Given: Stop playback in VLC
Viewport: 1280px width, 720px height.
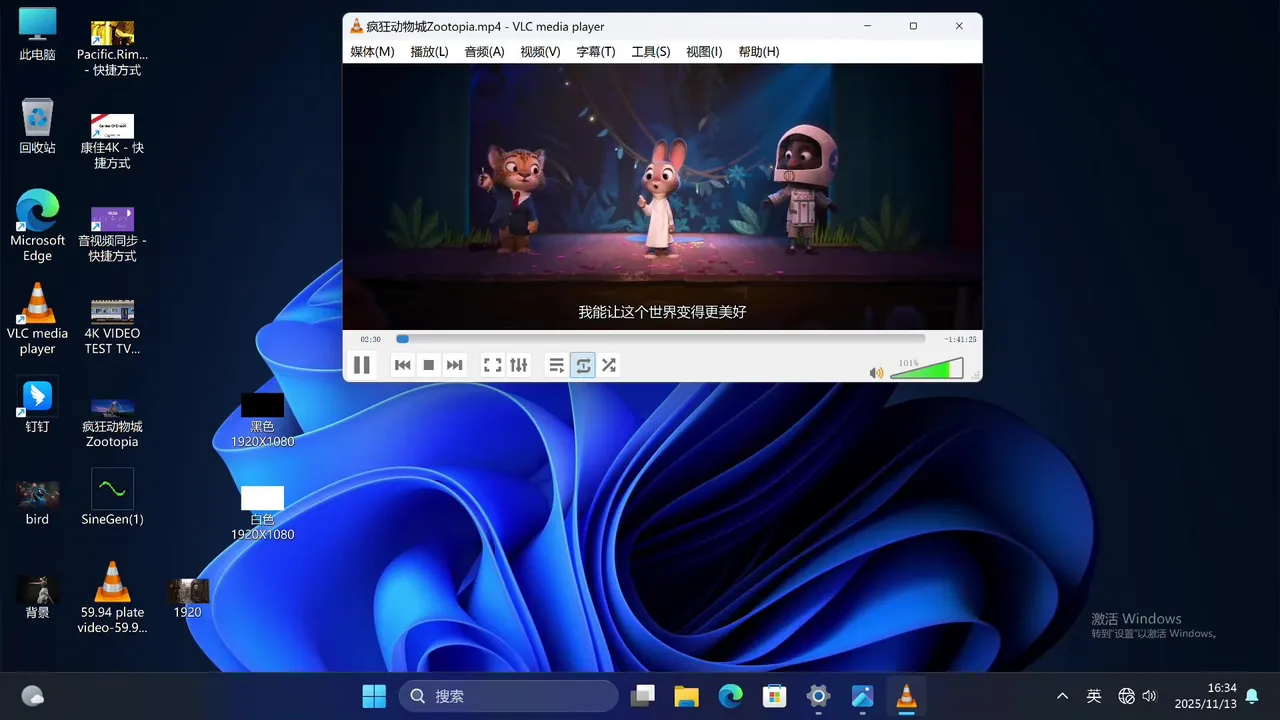Looking at the screenshot, I should coord(429,365).
